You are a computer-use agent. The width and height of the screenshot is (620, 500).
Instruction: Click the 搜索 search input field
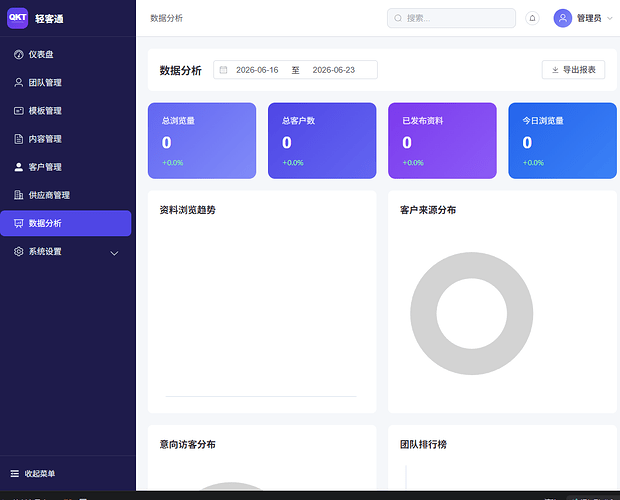click(x=451, y=18)
